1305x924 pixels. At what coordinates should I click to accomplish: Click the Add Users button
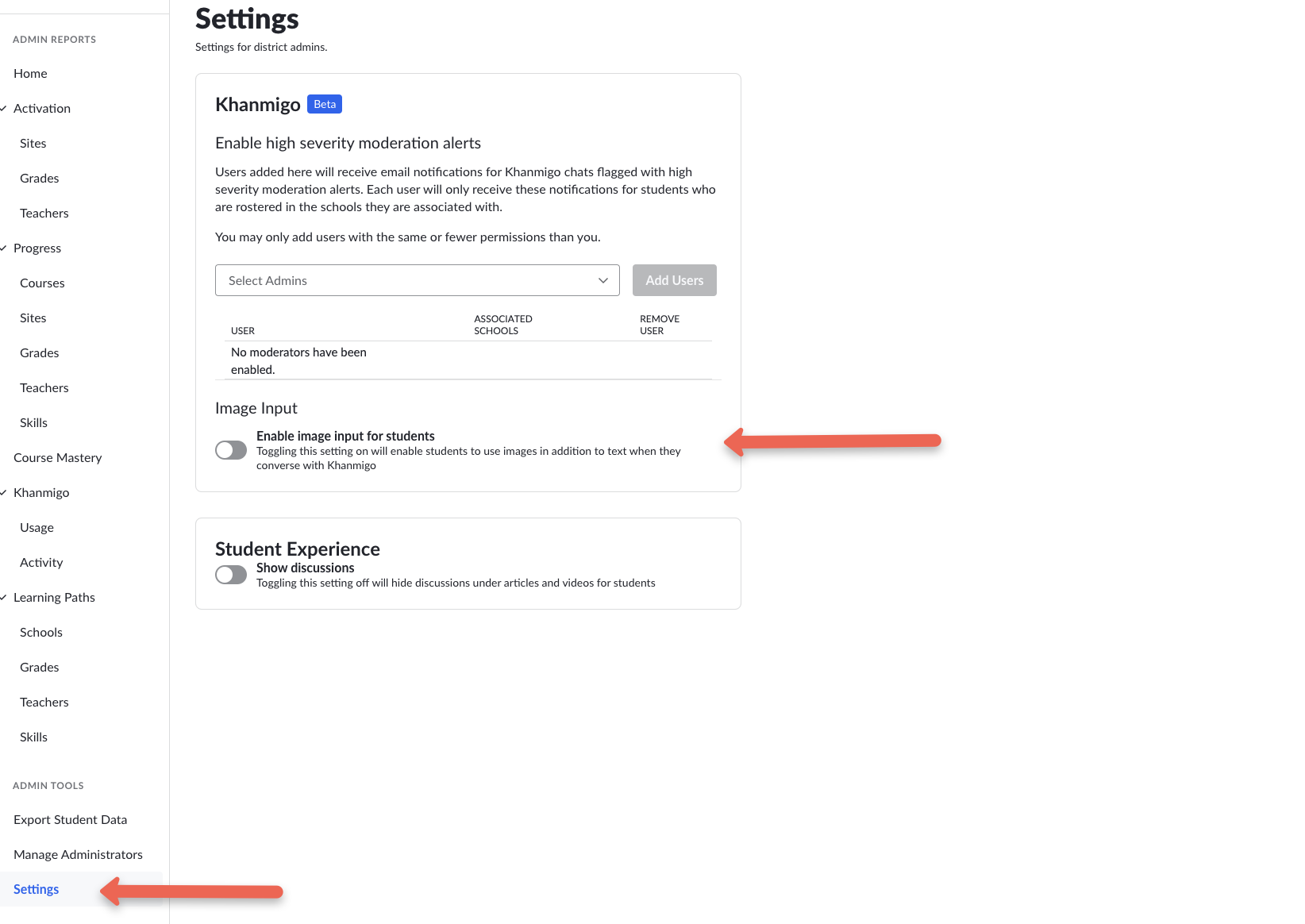(x=675, y=280)
